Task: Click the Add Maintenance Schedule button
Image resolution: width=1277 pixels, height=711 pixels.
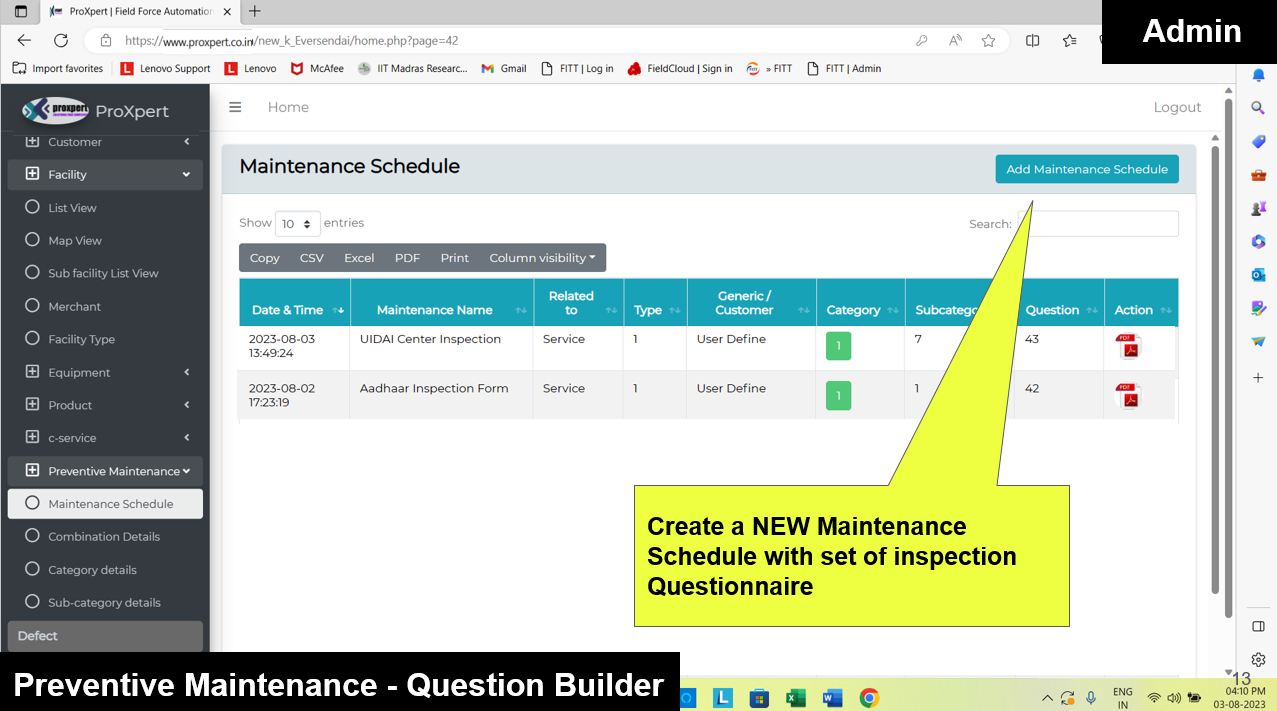Action: point(1086,169)
